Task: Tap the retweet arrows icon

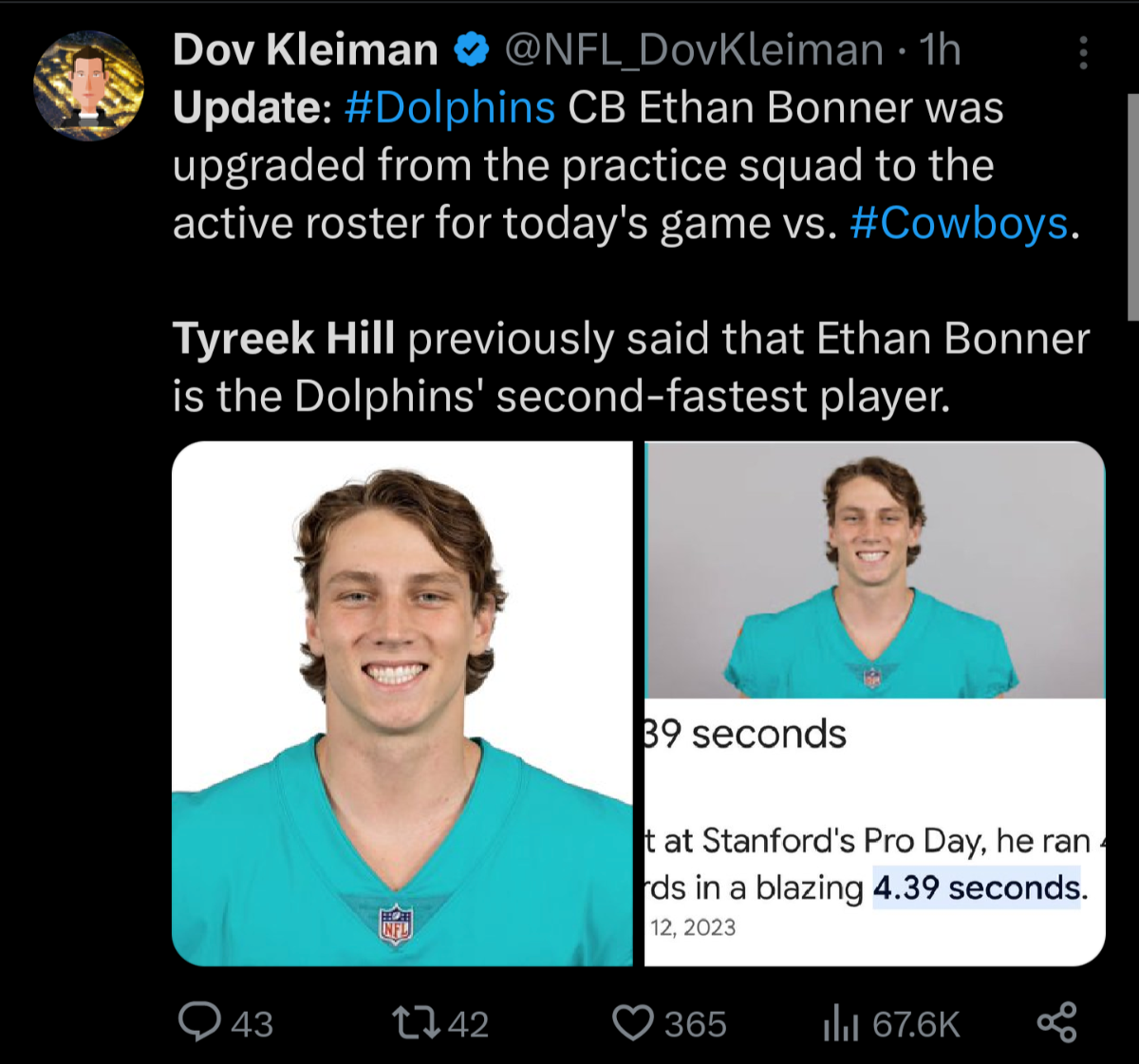Action: coord(415,1022)
